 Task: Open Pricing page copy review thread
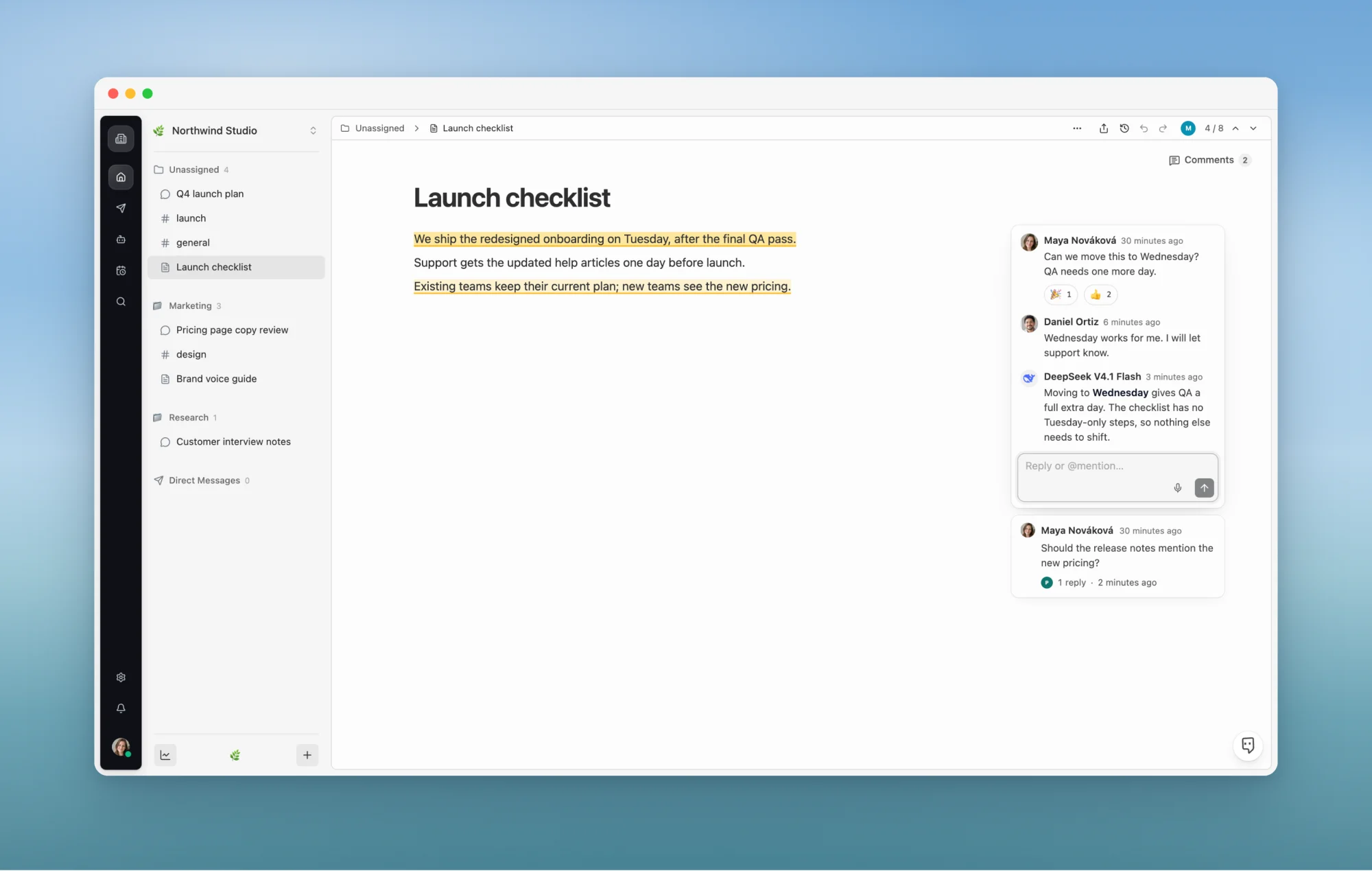pos(236,330)
